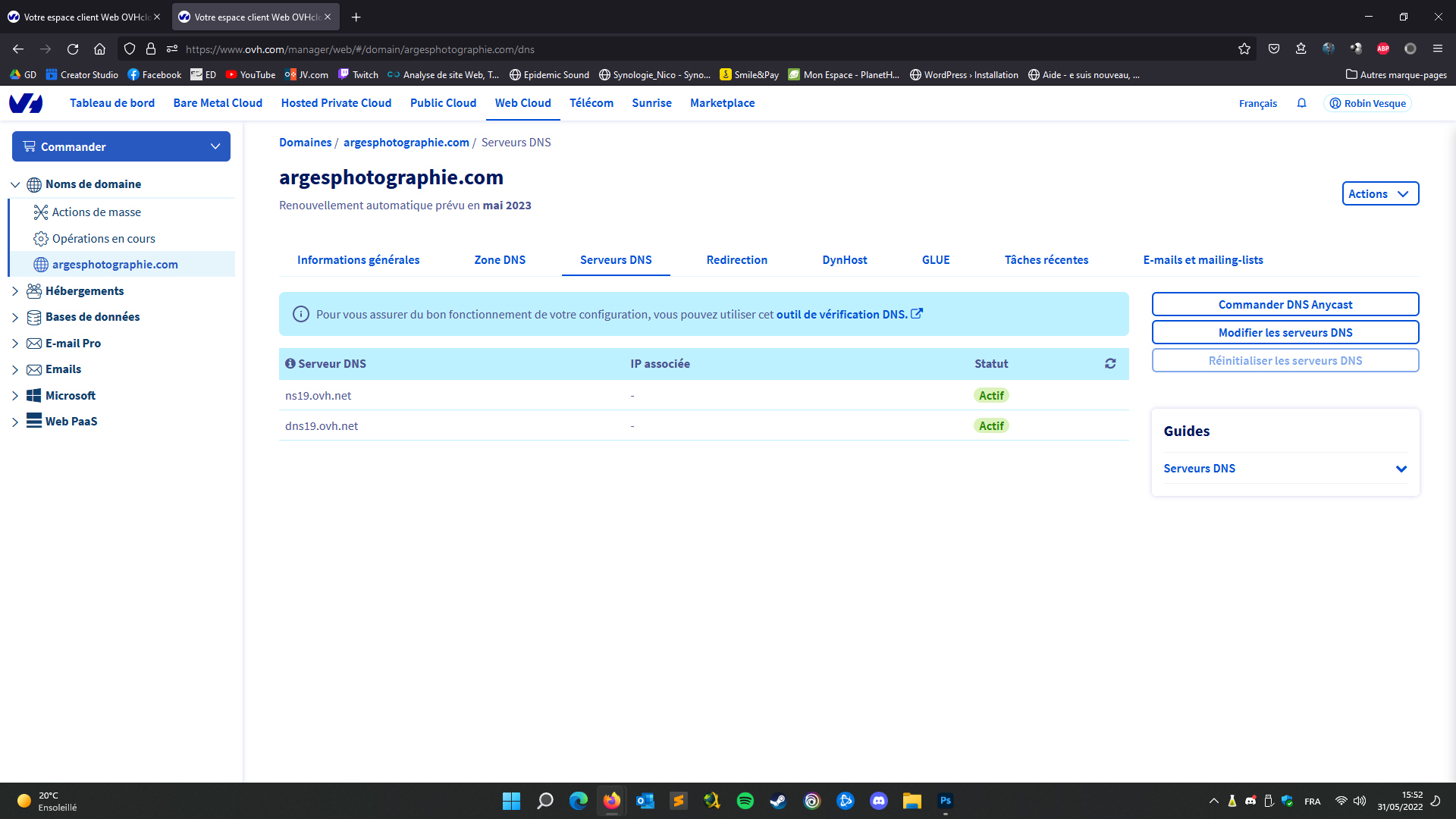The height and width of the screenshot is (819, 1456).
Task: Click the Adblock Plus extension icon
Action: pos(1383,49)
